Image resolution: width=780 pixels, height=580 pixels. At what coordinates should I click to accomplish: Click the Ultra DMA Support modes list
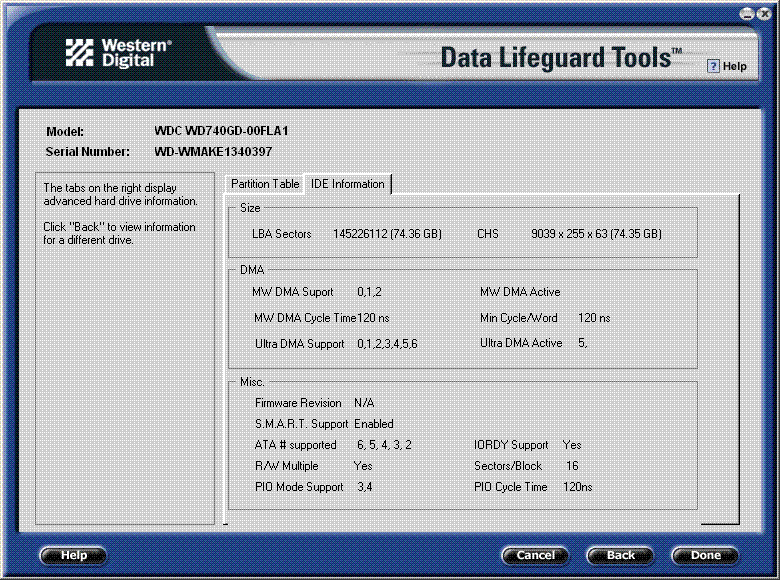[x=388, y=344]
